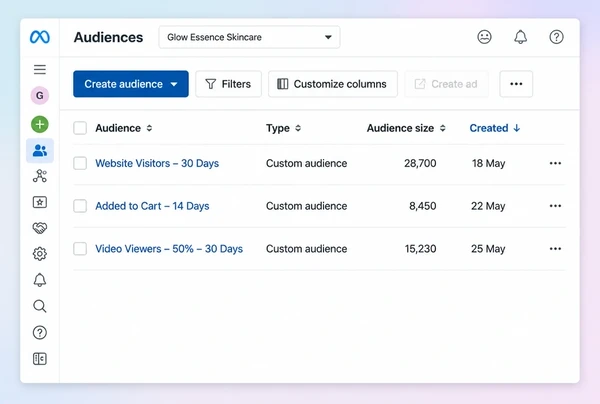Open options for Video Viewers row
The width and height of the screenshot is (600, 404).
[x=555, y=249]
